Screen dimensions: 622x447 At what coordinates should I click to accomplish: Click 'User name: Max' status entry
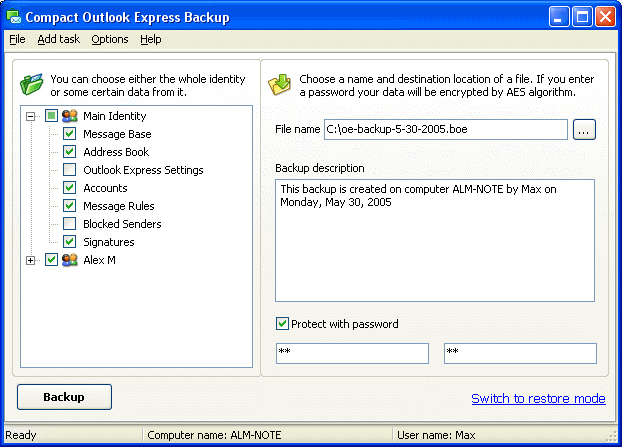point(436,435)
